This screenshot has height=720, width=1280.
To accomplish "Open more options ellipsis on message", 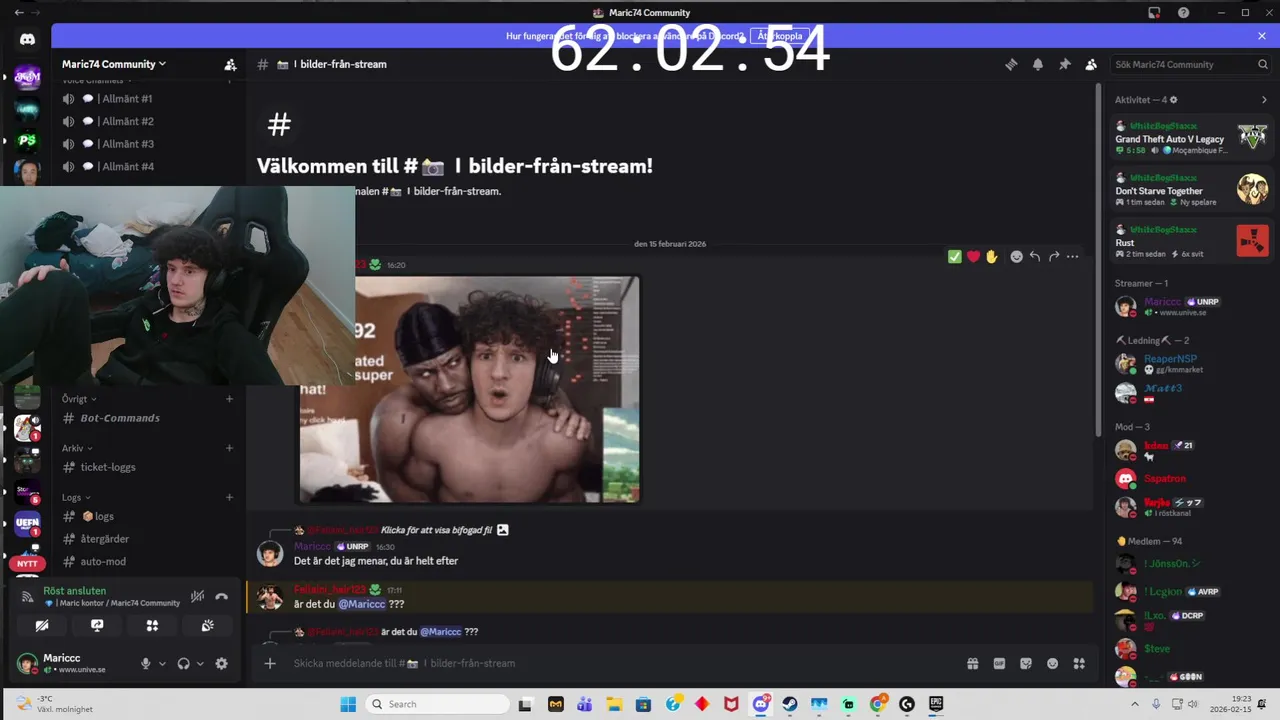I will [x=1072, y=257].
